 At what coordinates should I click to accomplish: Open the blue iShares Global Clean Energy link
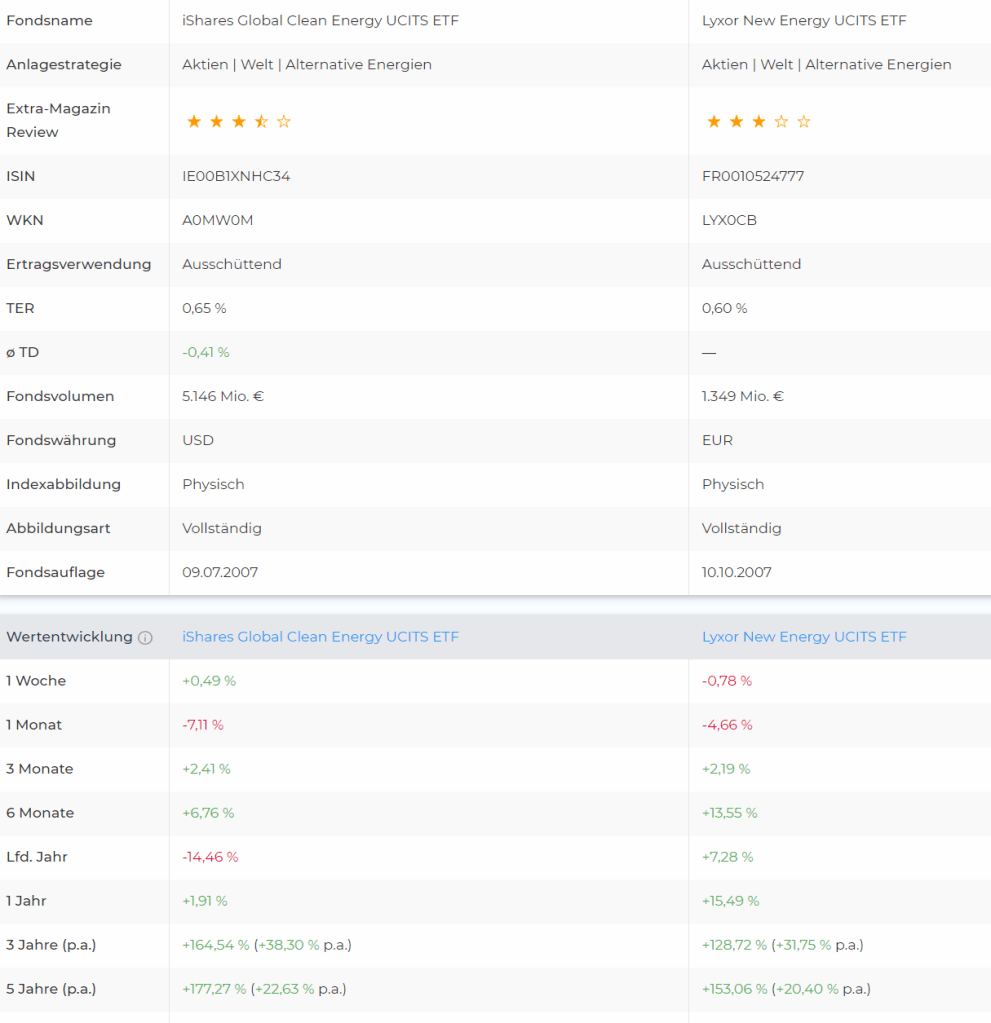pyautogui.click(x=320, y=637)
